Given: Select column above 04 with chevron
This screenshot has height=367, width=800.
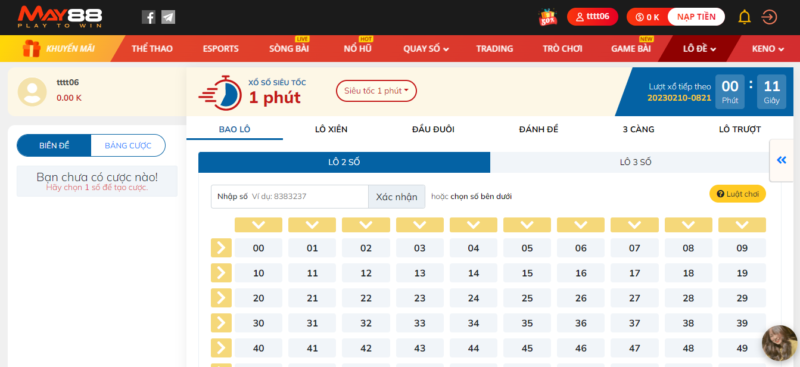Looking at the screenshot, I should pyautogui.click(x=473, y=225).
